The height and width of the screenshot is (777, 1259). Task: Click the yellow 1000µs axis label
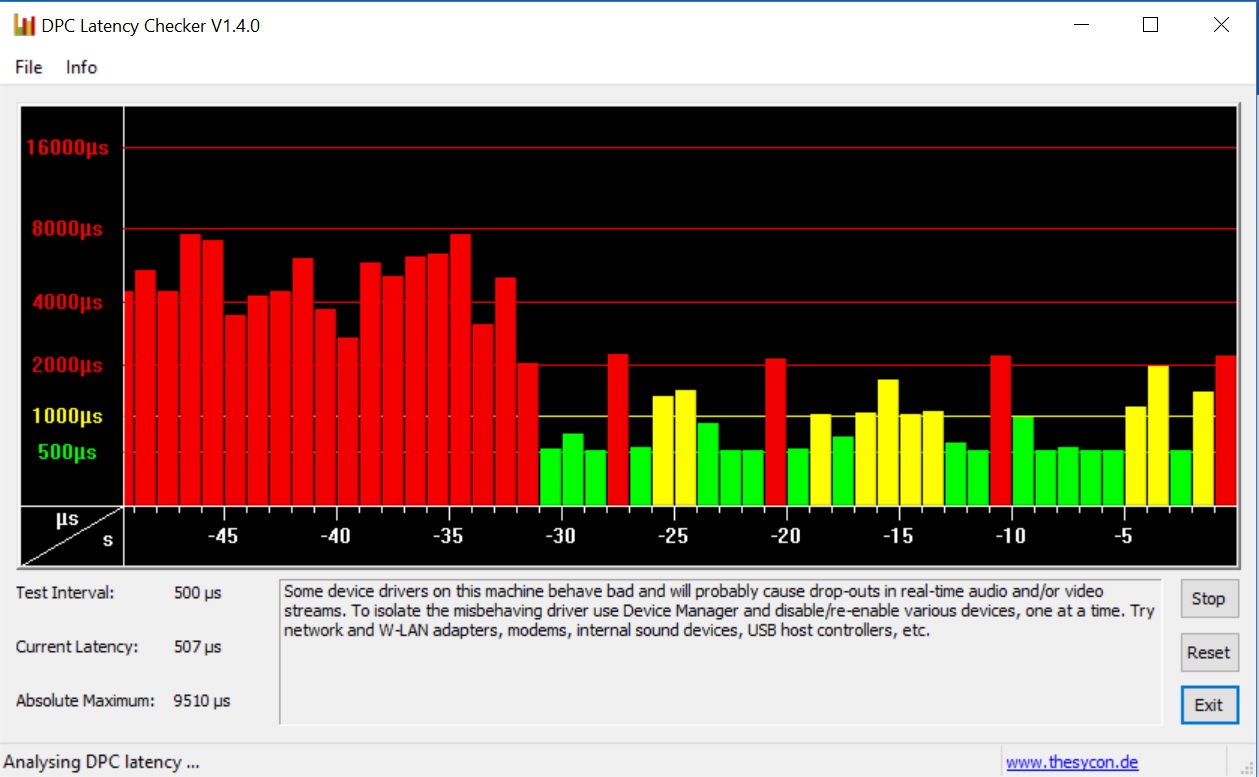(67, 416)
